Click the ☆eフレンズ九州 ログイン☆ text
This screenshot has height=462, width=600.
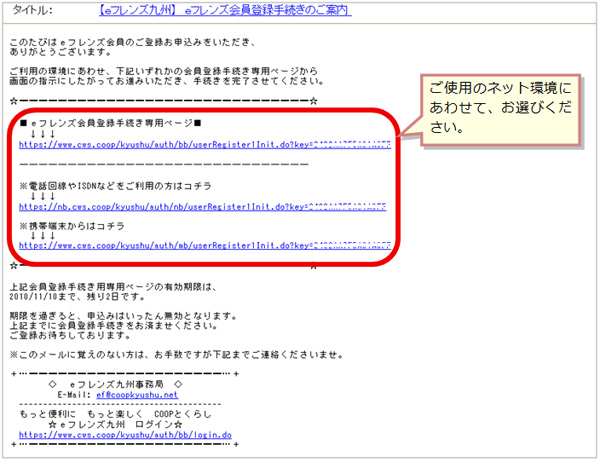[116, 424]
